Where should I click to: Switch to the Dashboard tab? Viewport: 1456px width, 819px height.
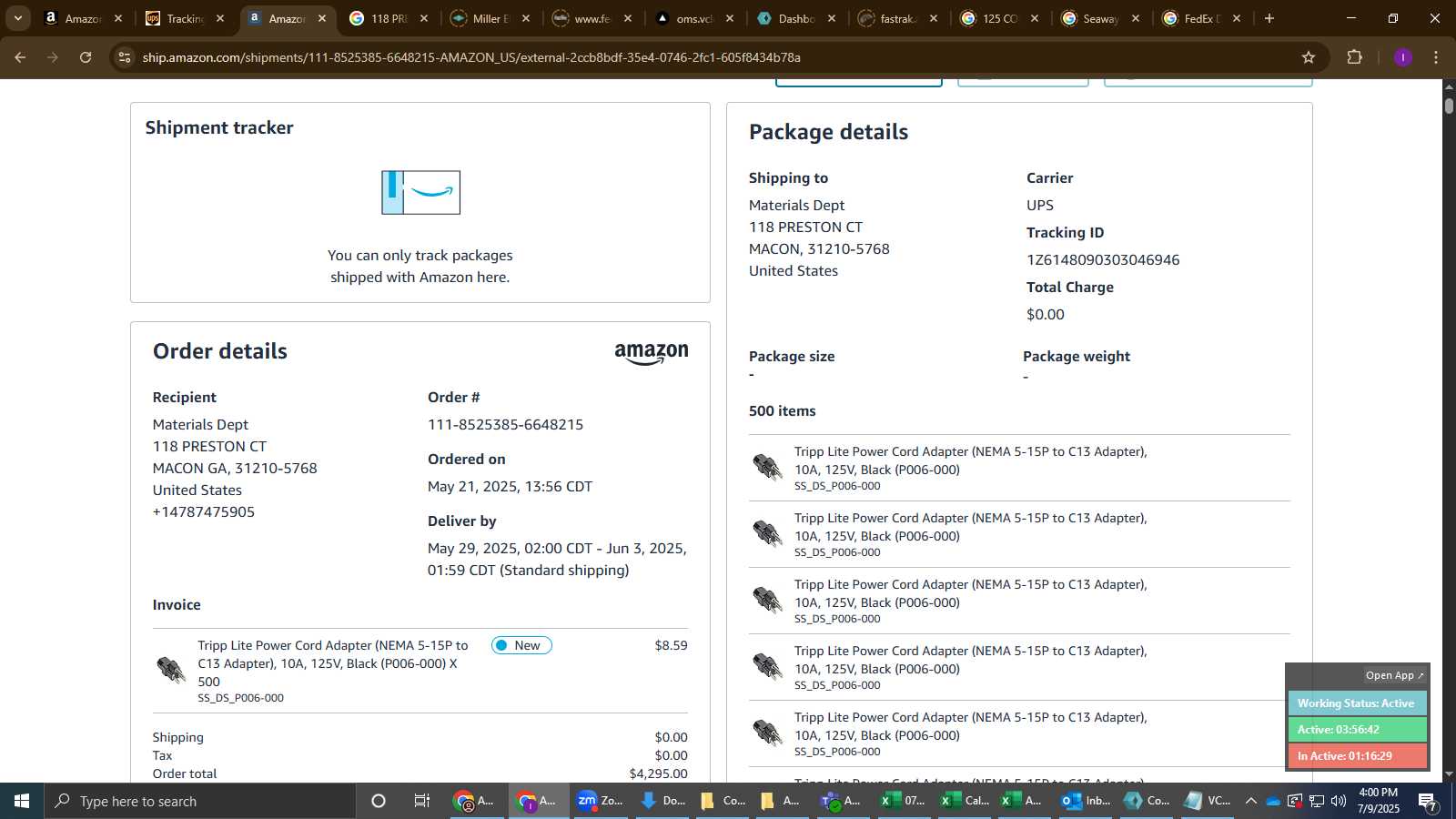[797, 18]
